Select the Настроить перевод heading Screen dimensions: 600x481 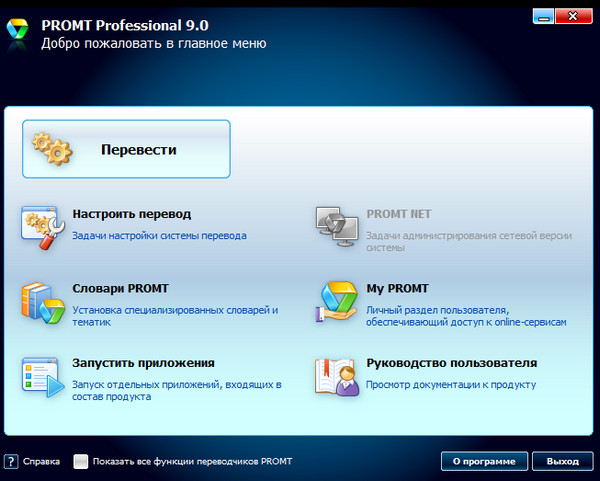coord(132,214)
